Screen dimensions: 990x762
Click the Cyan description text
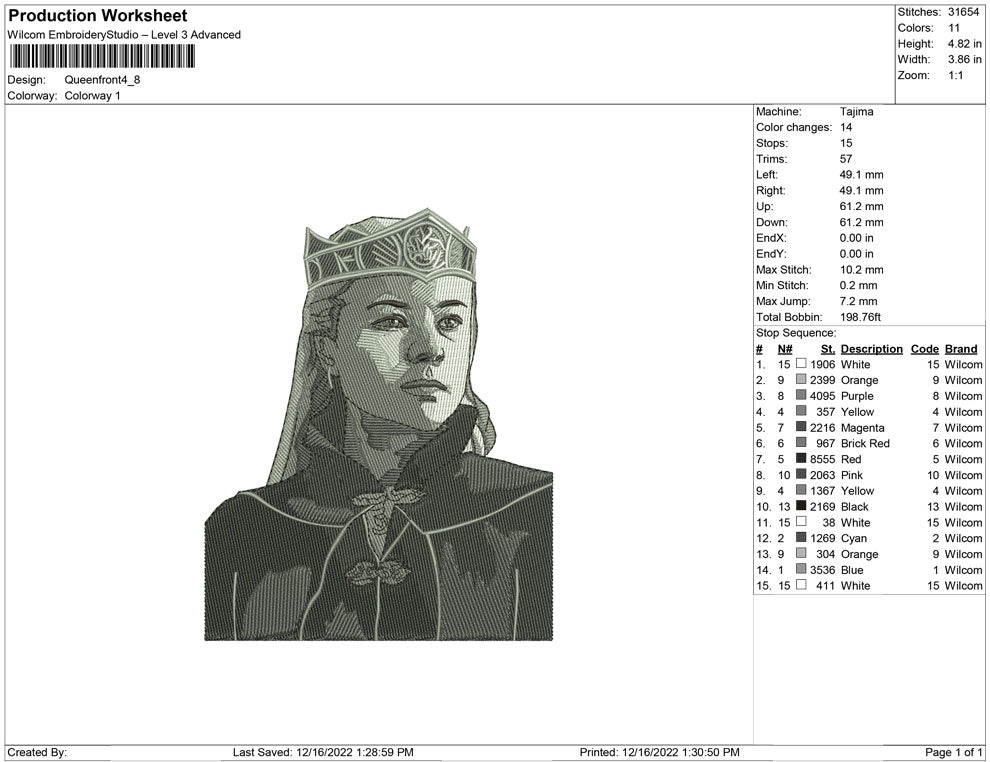(x=854, y=539)
